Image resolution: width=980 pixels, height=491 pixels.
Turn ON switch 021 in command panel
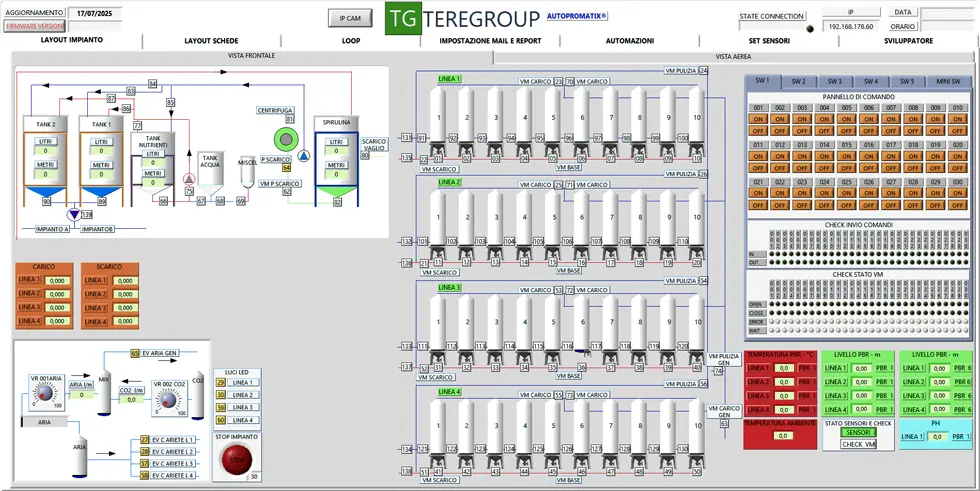[758, 193]
